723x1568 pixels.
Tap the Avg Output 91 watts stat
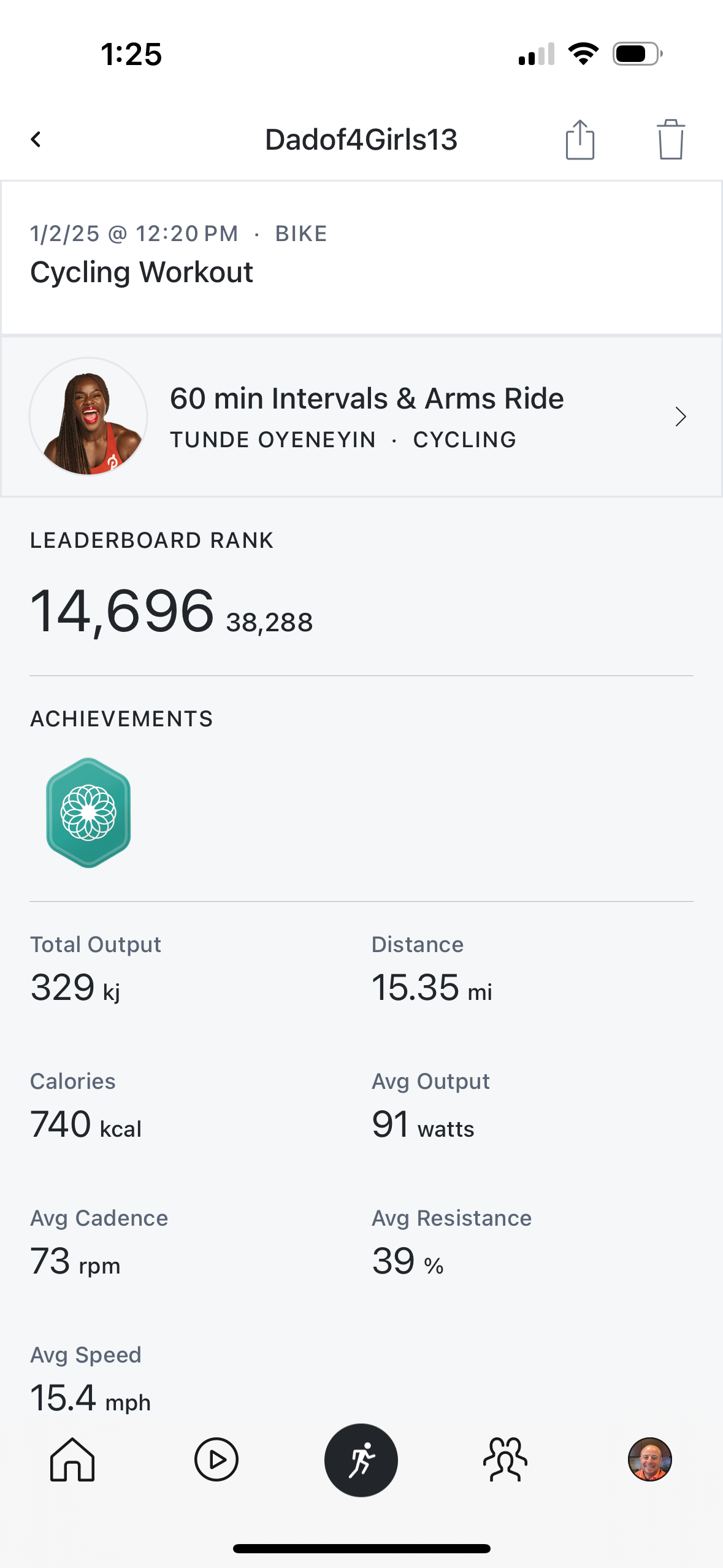point(423,1124)
